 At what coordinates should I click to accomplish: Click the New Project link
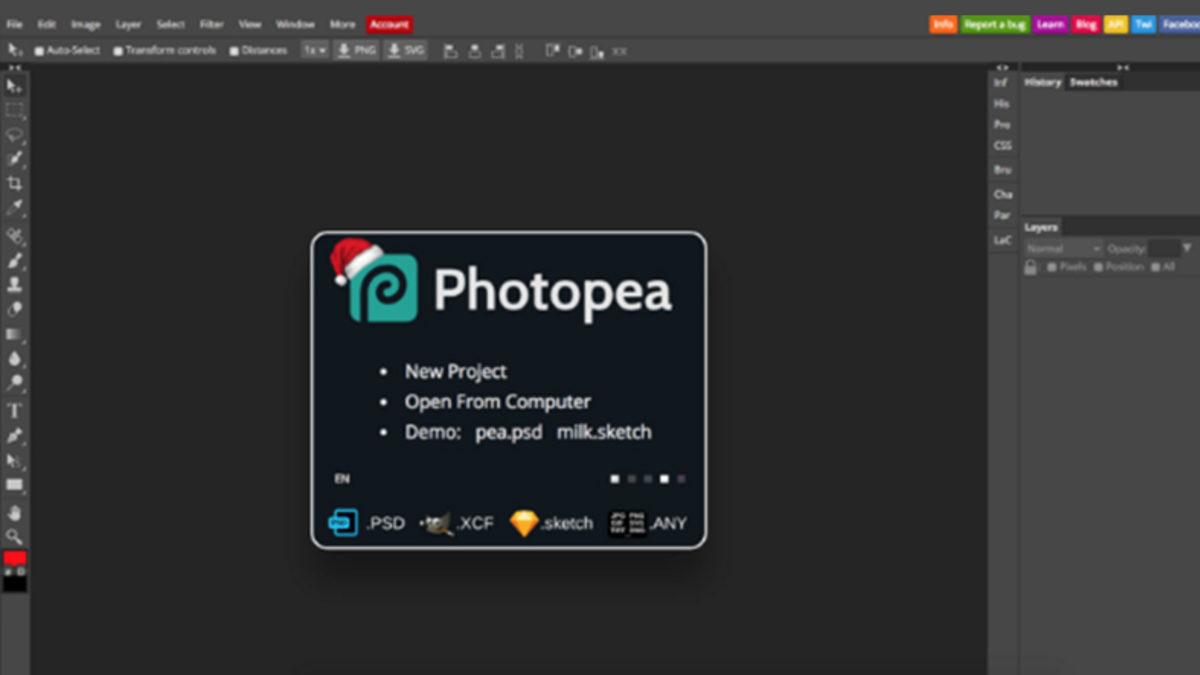tap(454, 371)
